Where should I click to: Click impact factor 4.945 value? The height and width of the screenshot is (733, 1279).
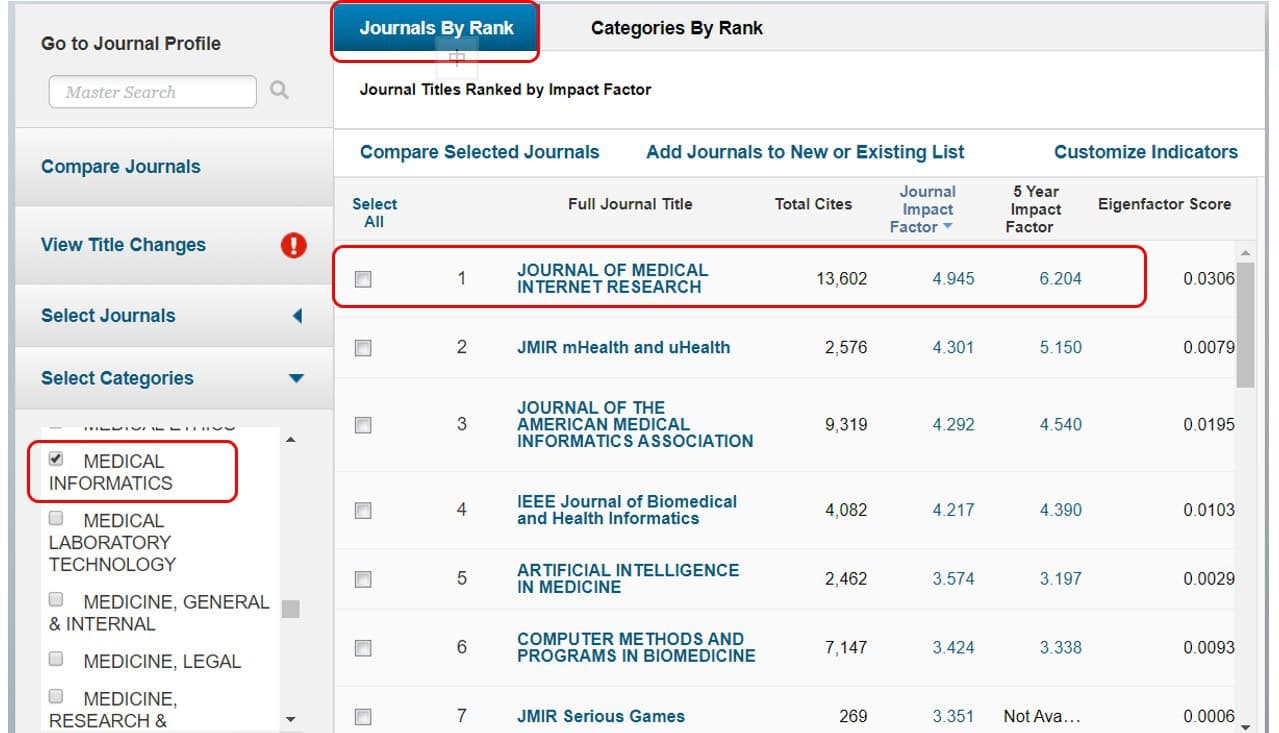coord(953,279)
